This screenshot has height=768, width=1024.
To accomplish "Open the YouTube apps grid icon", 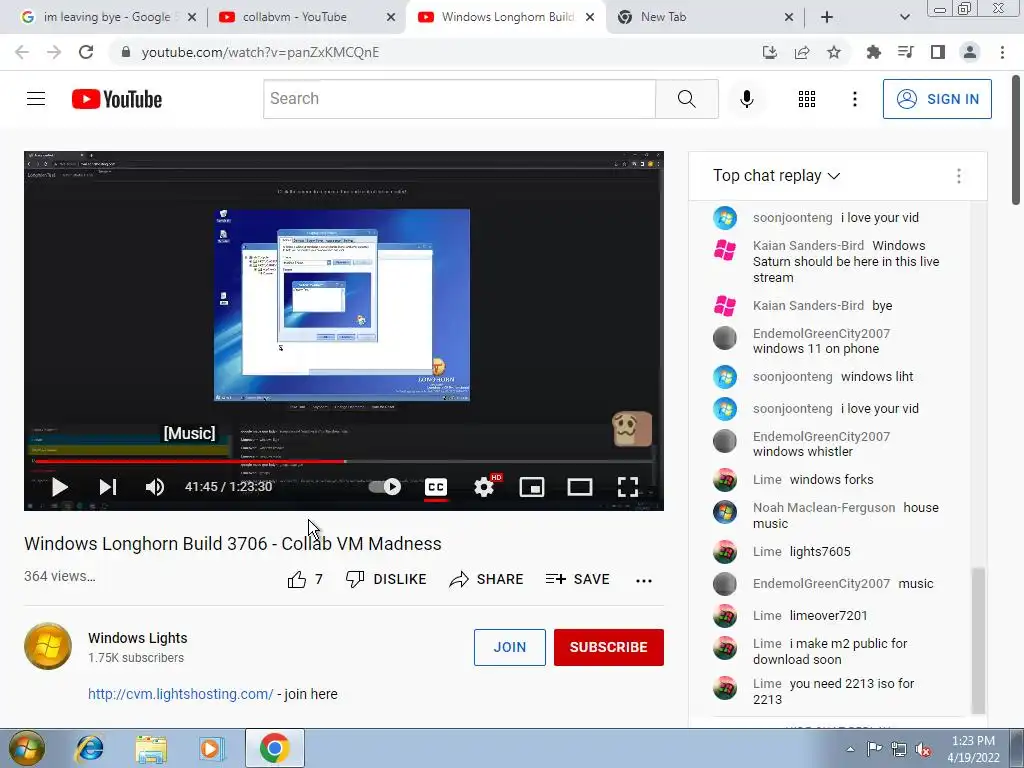I will click(807, 99).
